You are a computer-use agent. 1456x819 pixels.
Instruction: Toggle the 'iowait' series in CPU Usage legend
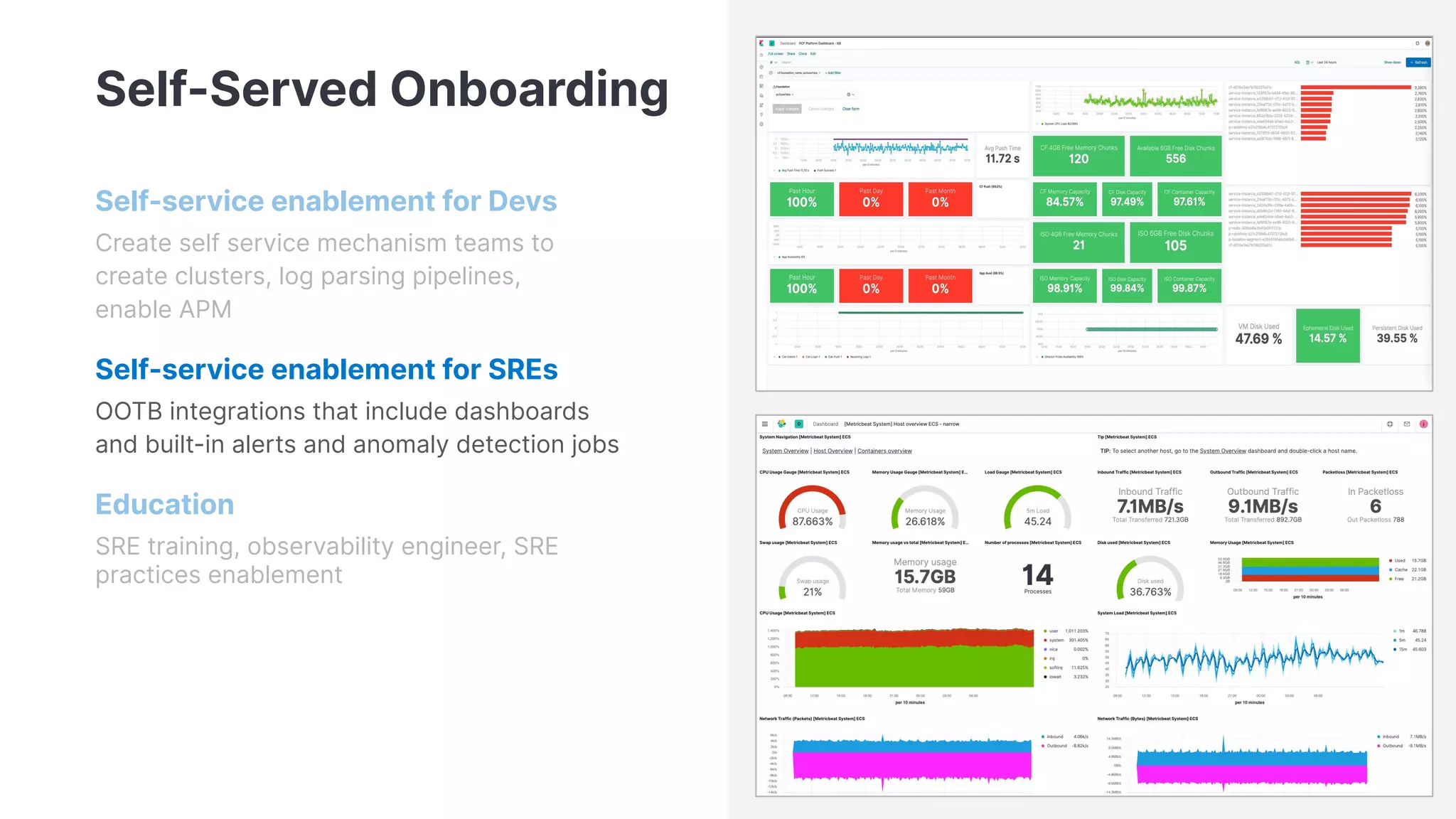(x=1054, y=677)
